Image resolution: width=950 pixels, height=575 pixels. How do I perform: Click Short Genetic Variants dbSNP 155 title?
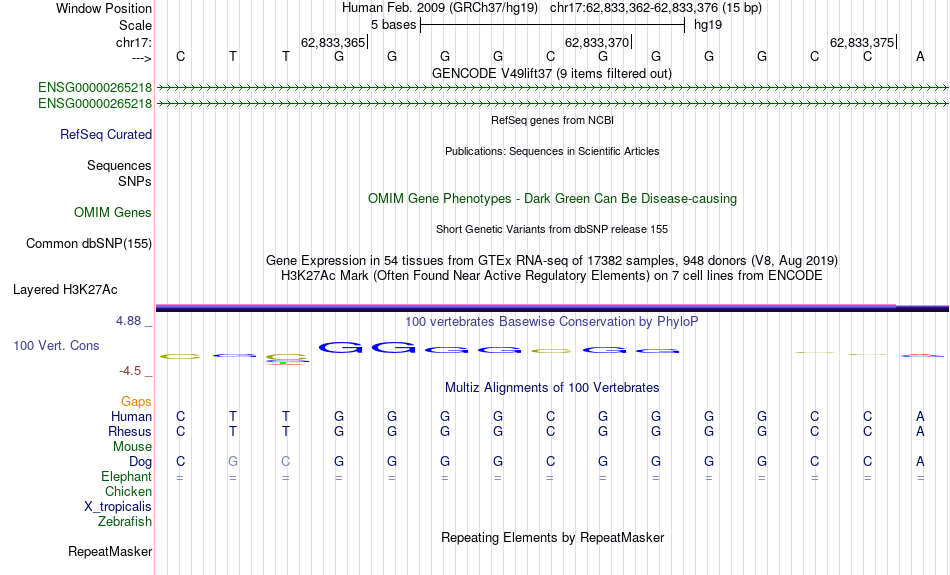click(552, 229)
